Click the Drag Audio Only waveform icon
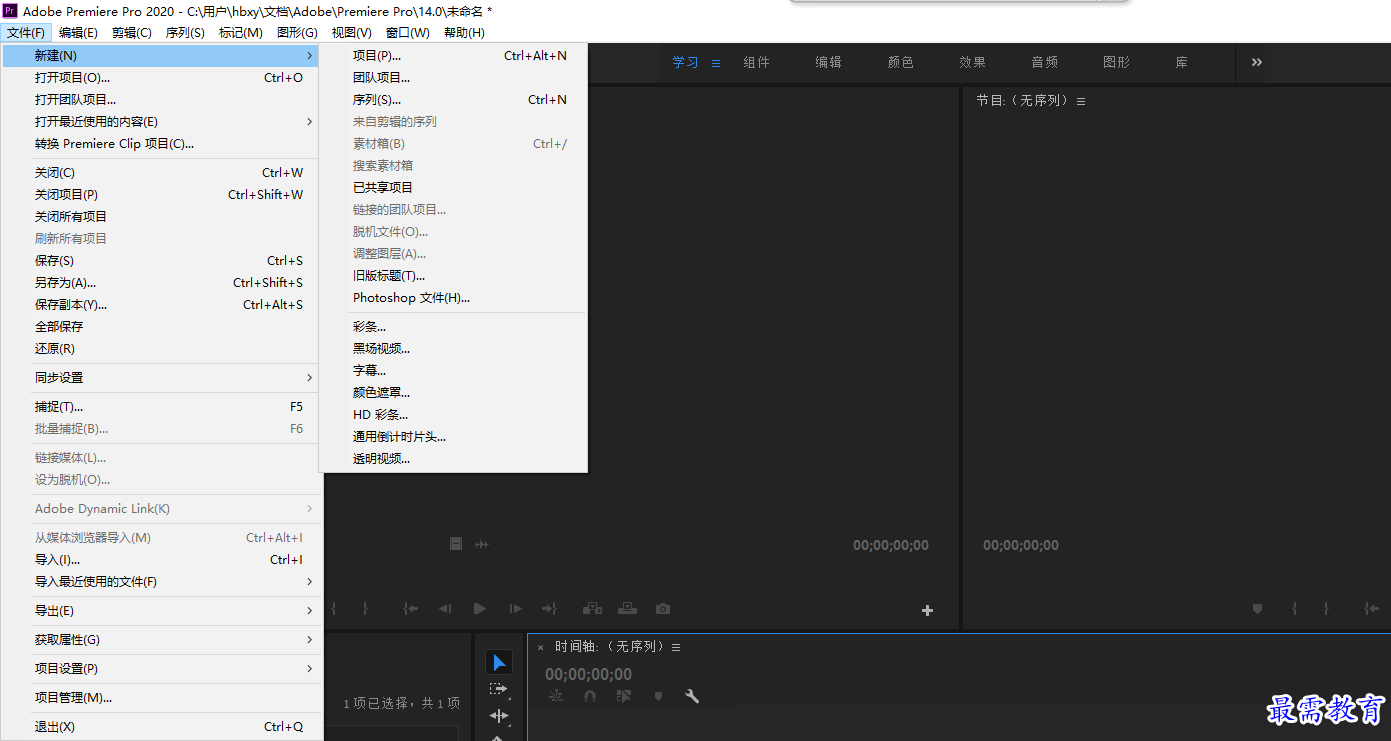 point(481,544)
